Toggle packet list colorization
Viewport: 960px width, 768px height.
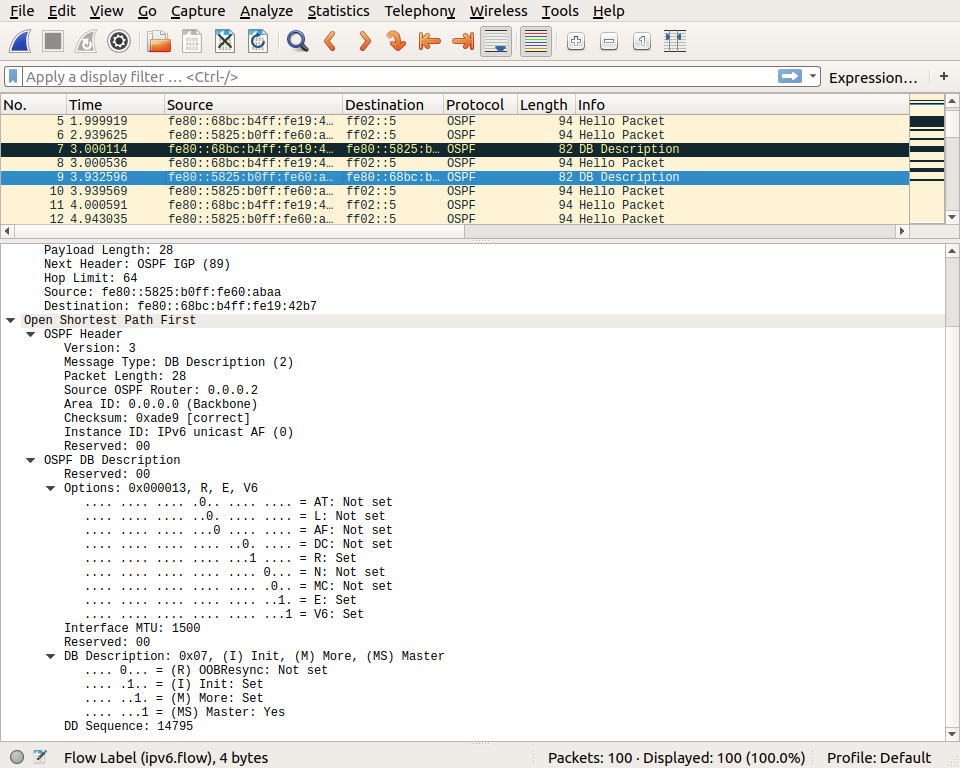pos(536,42)
